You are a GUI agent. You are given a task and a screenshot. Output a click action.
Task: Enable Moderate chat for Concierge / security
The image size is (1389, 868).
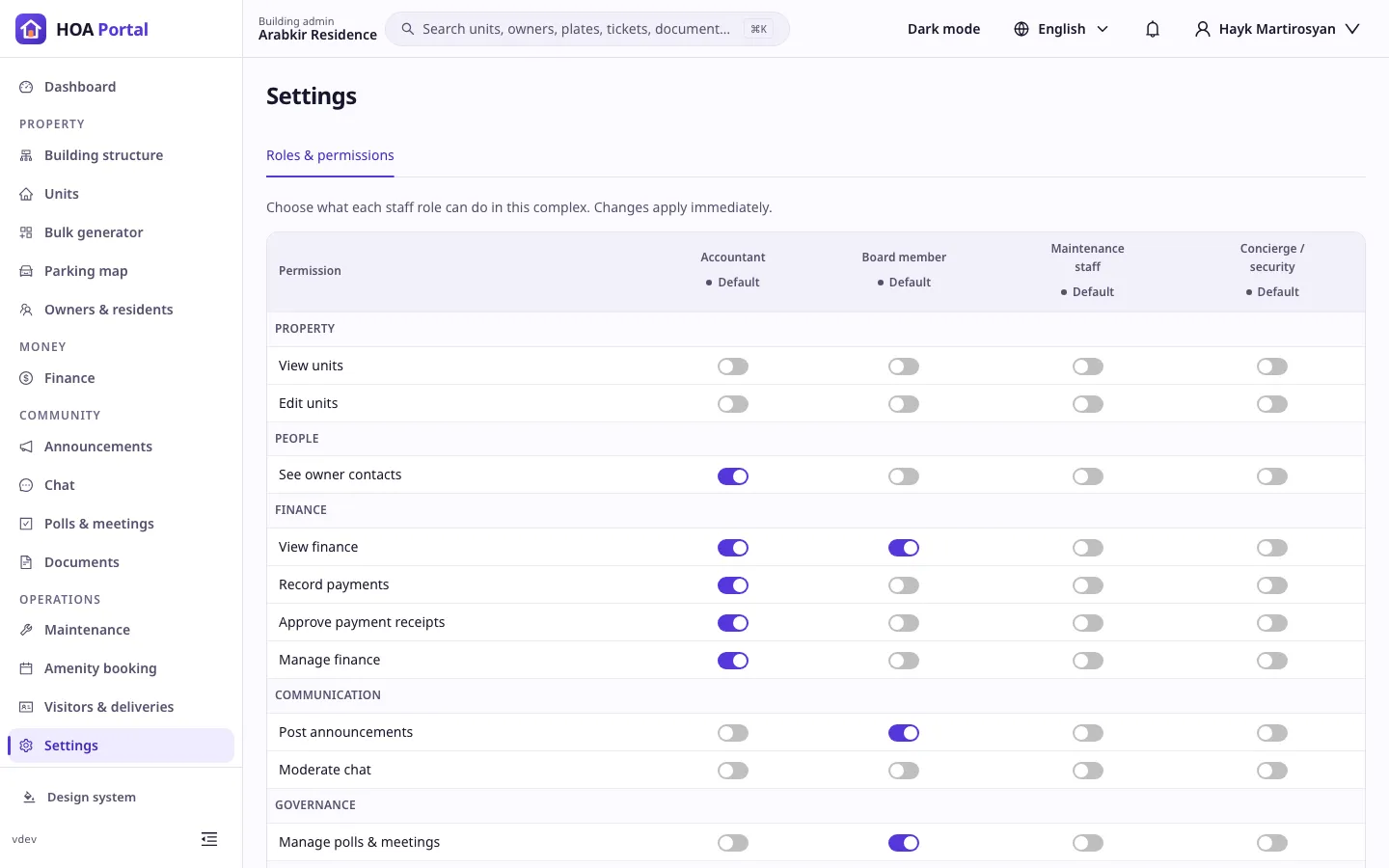coord(1272,771)
